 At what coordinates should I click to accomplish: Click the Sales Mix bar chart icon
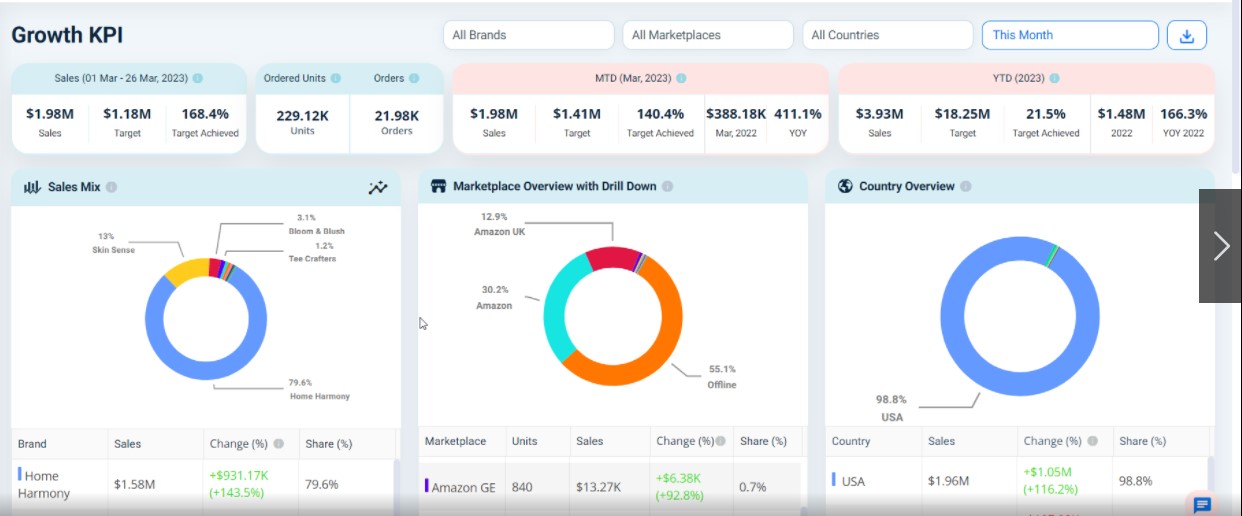coord(32,187)
